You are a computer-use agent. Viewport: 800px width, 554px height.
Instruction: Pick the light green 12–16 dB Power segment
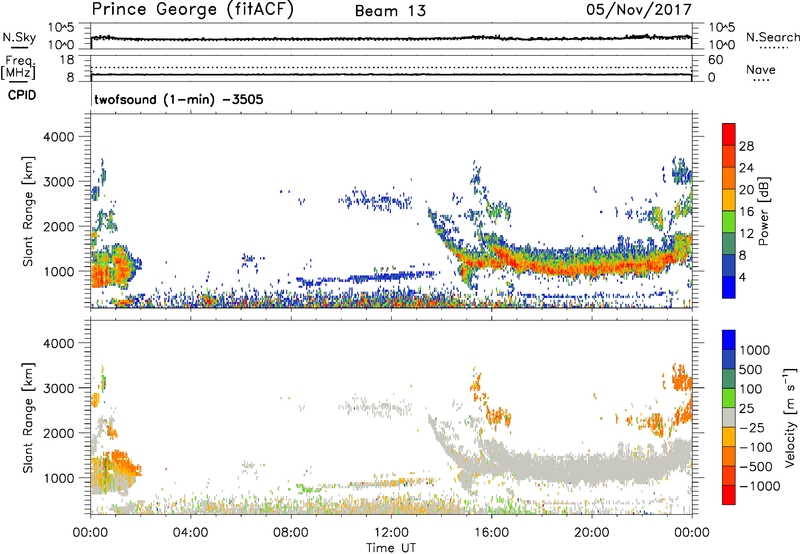click(x=729, y=221)
